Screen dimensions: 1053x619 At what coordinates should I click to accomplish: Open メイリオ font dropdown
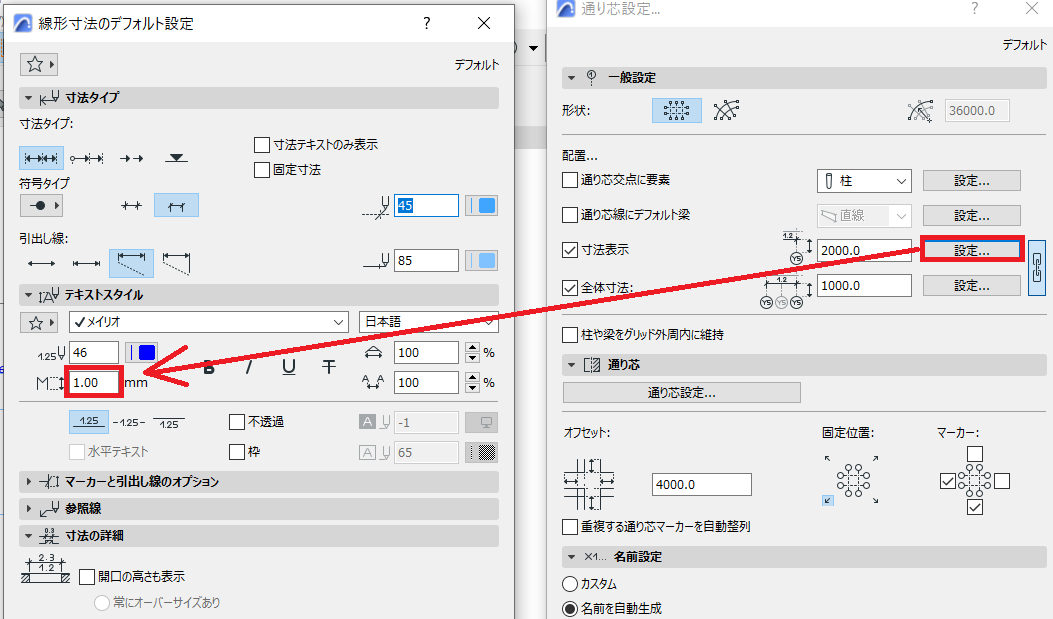[209, 322]
